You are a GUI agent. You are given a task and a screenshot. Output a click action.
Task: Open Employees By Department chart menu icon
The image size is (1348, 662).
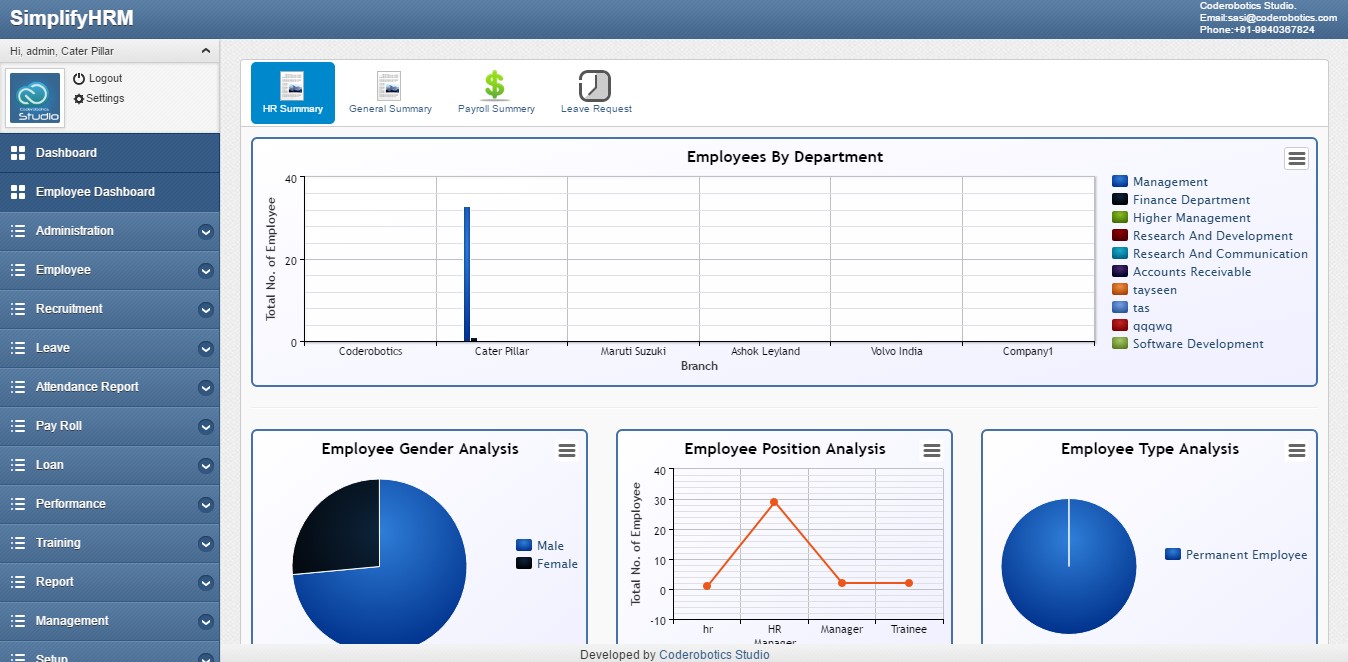coord(1296,158)
